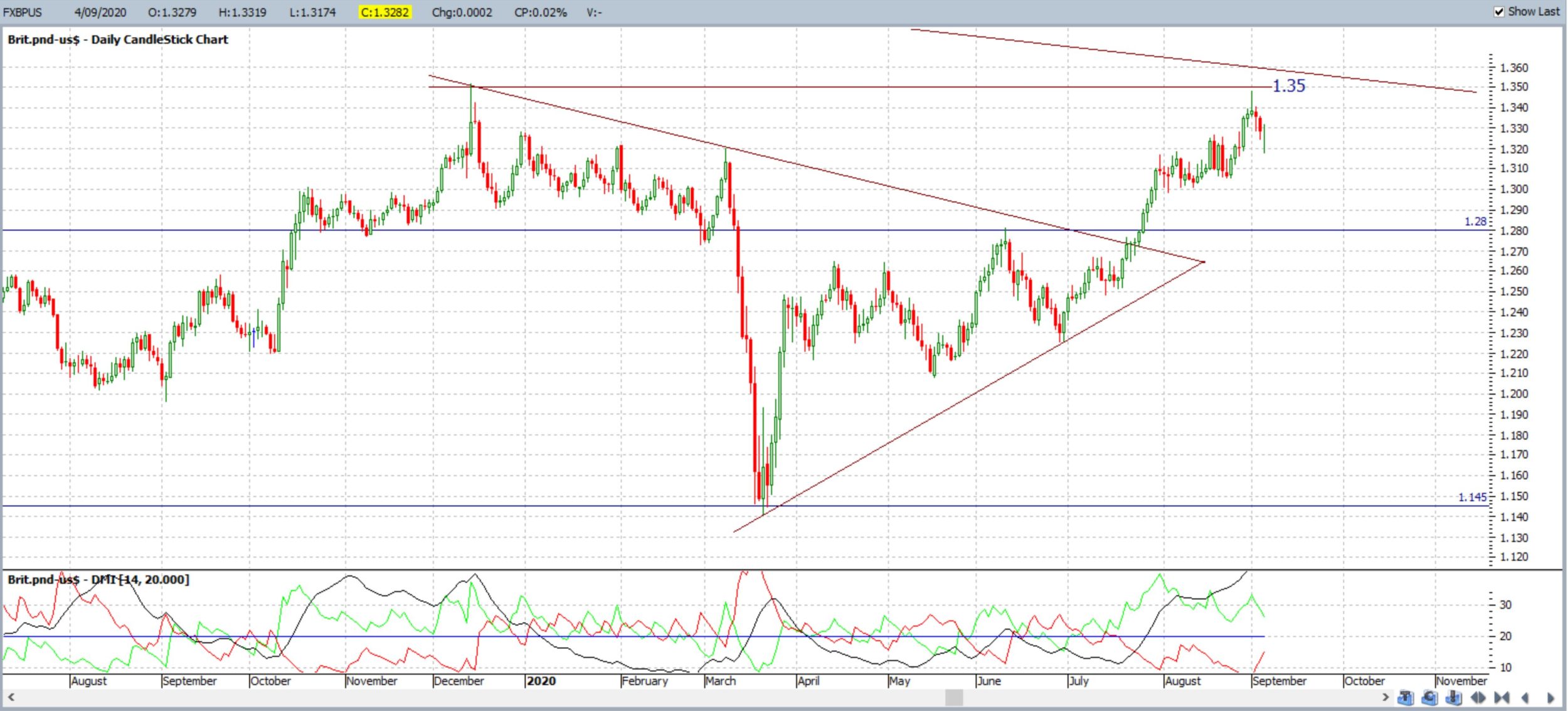Click the 'Brit.pnd-us$ - Daily CandleStick Chart' title

tap(118, 40)
